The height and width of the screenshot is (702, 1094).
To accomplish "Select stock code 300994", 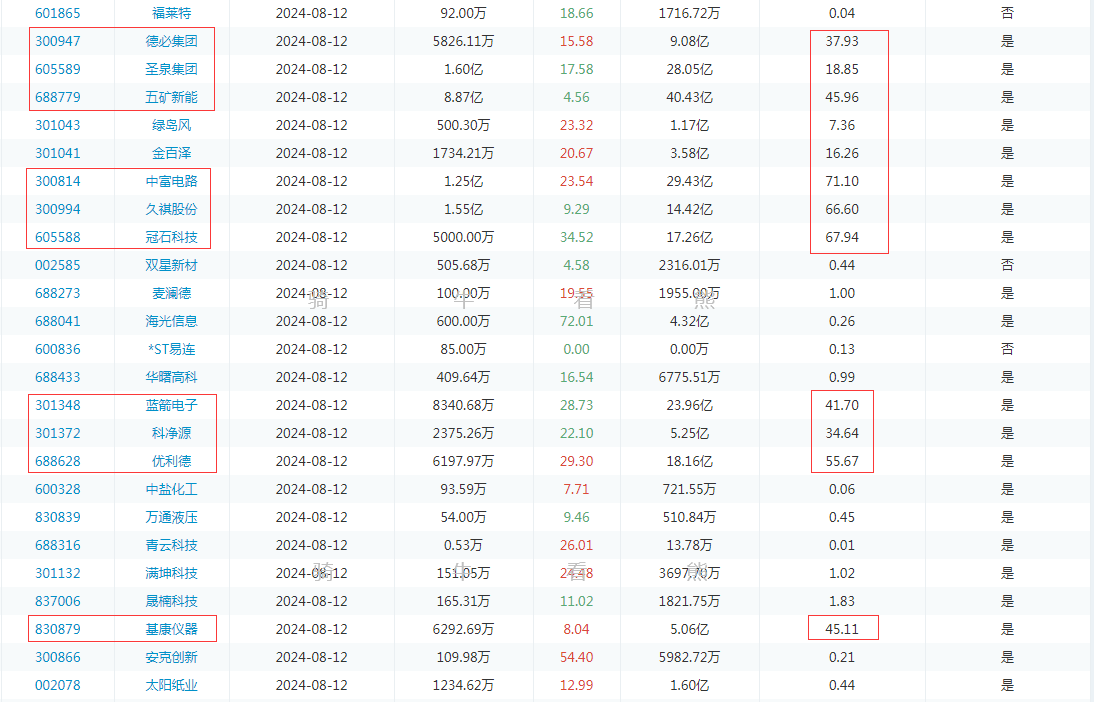I will pyautogui.click(x=58, y=209).
